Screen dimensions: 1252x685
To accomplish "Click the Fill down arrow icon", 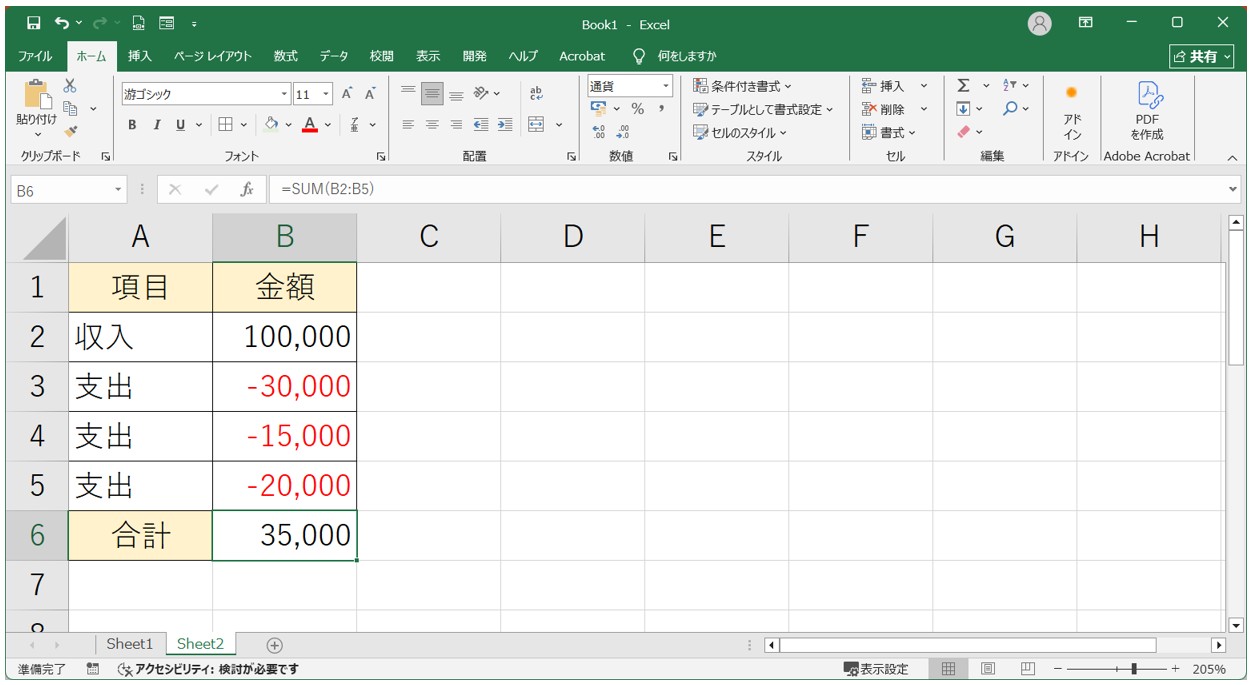I will pos(963,109).
